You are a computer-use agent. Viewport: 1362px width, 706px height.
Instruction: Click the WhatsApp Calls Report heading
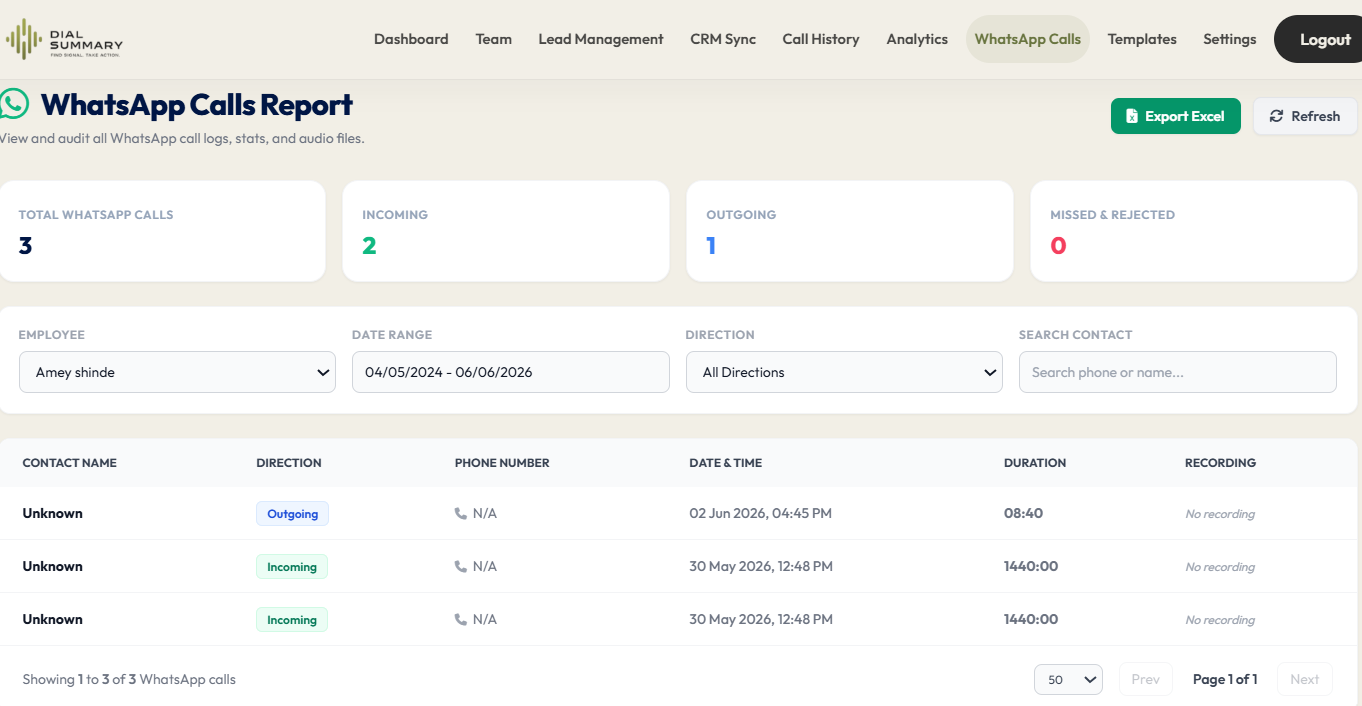(197, 105)
